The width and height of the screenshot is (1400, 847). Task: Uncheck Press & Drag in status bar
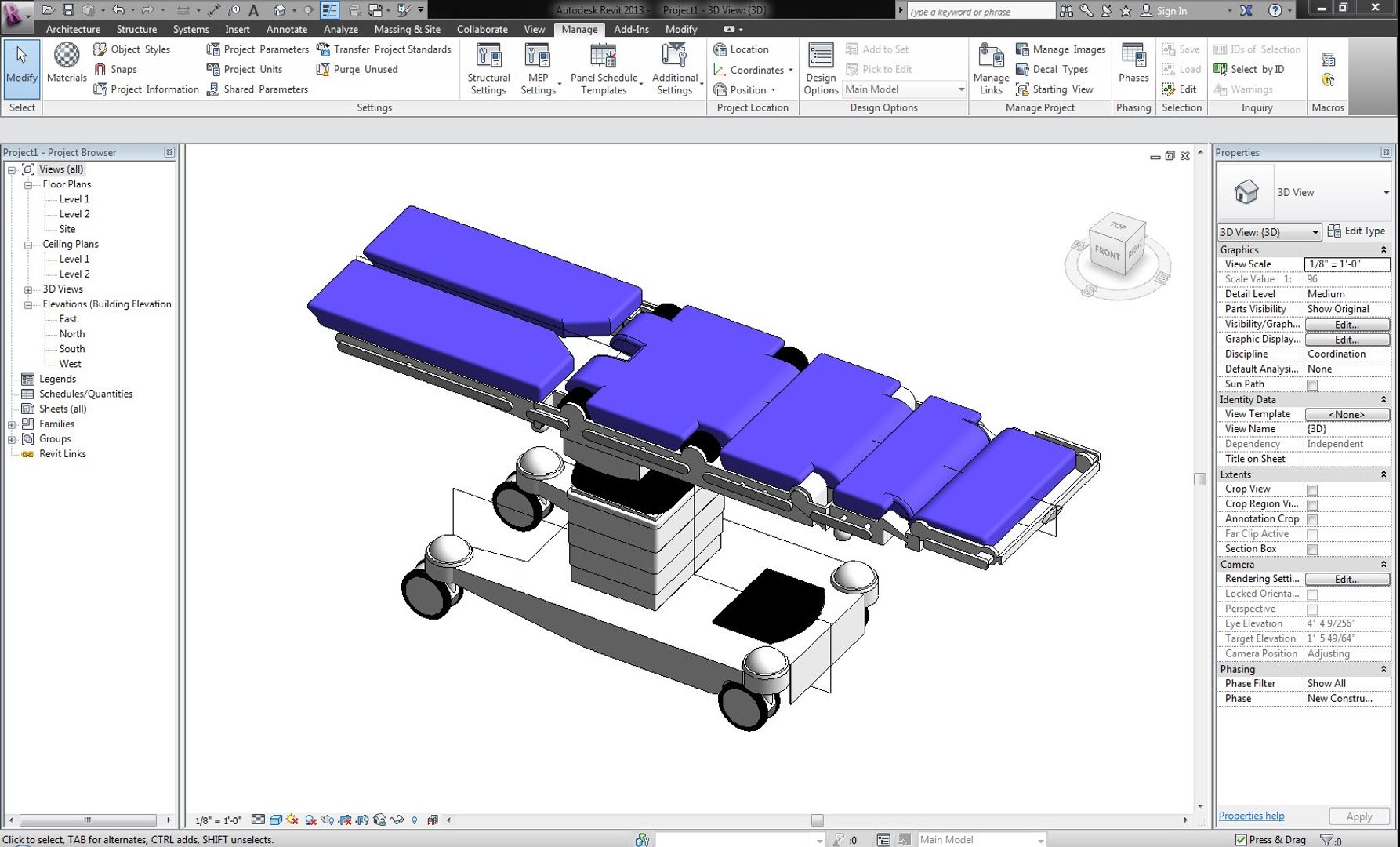point(1241,840)
